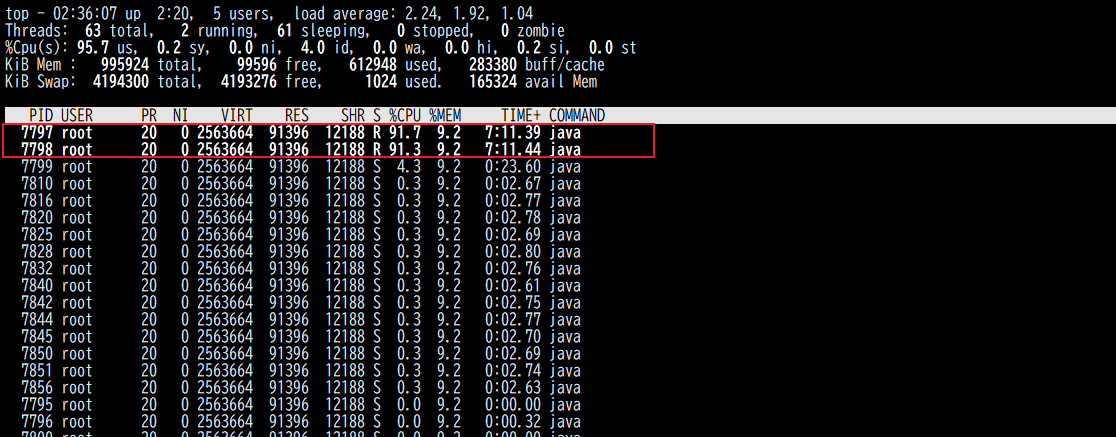The image size is (1116, 437).
Task: Click the USER column header
Action: (77, 115)
